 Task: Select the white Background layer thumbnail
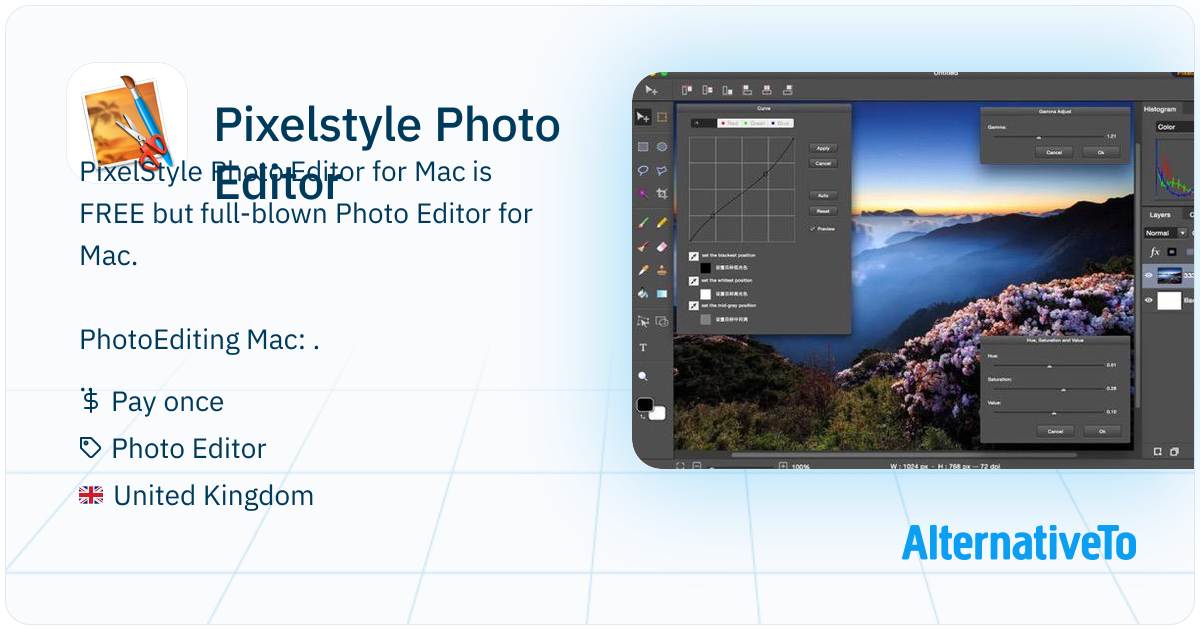1169,300
